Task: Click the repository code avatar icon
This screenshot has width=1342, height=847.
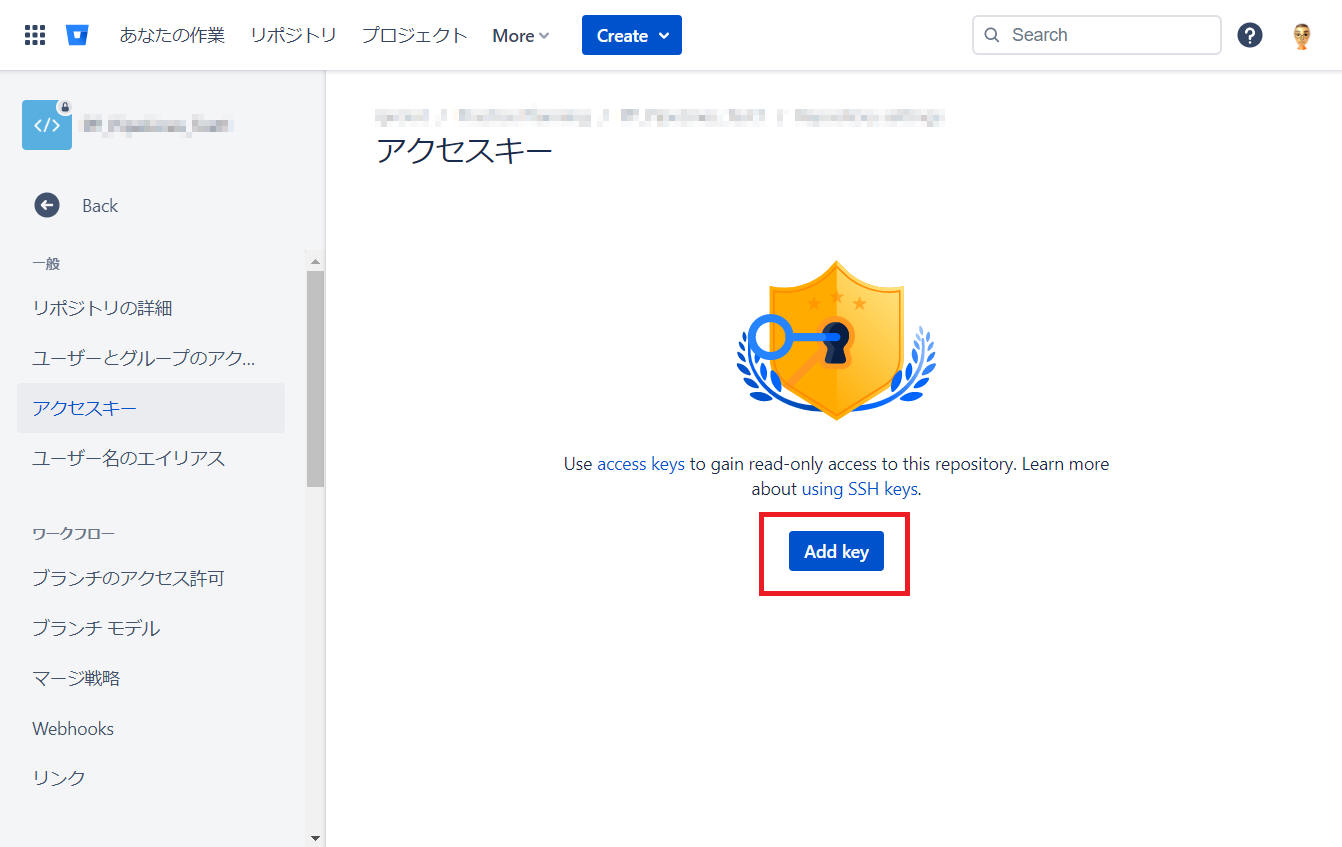Action: [x=47, y=125]
